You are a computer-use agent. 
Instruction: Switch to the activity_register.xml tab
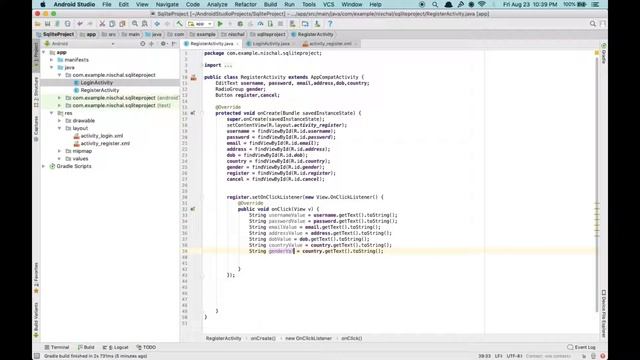(330, 44)
